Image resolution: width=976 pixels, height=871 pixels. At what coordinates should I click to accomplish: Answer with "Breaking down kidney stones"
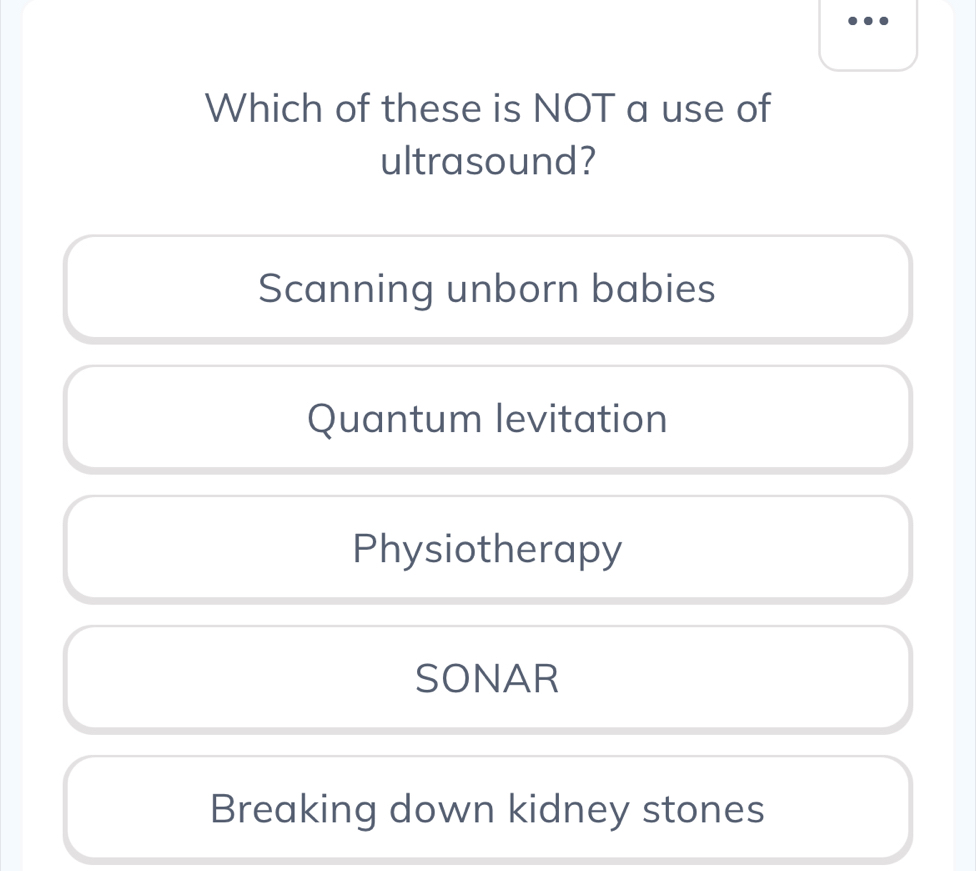point(488,808)
